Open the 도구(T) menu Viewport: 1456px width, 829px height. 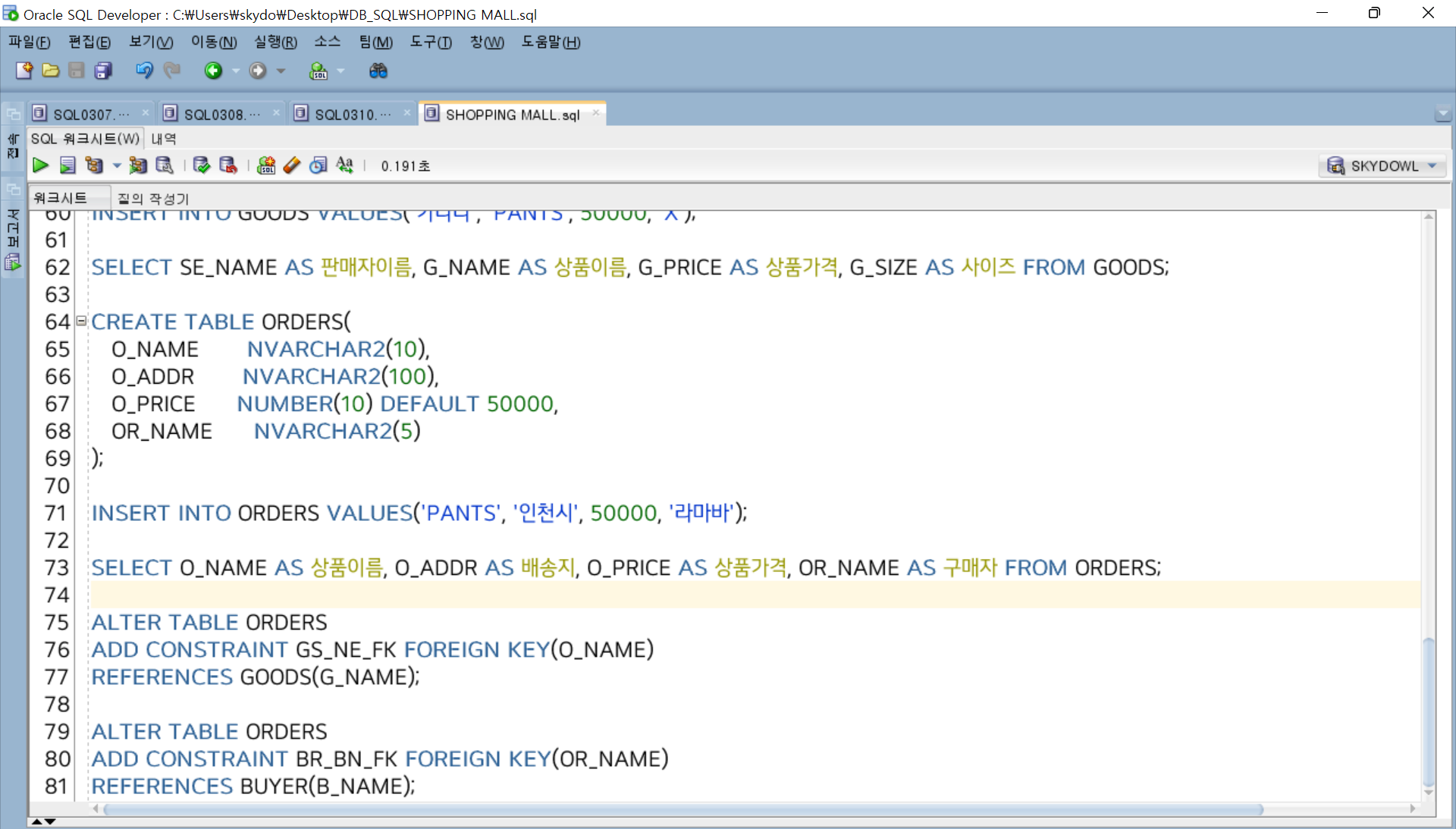pos(430,42)
